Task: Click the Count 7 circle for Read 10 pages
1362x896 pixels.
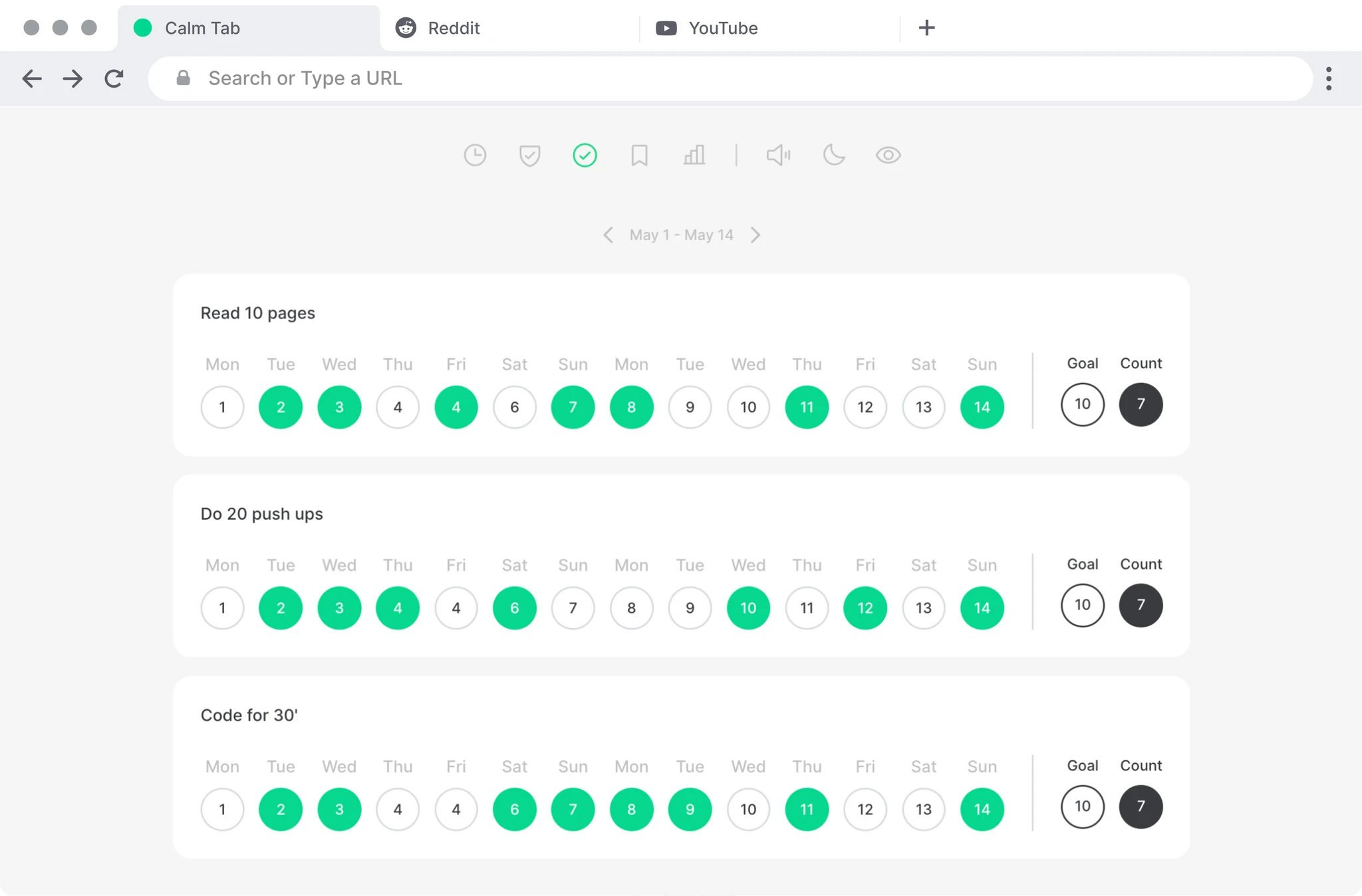Action: coord(1141,404)
